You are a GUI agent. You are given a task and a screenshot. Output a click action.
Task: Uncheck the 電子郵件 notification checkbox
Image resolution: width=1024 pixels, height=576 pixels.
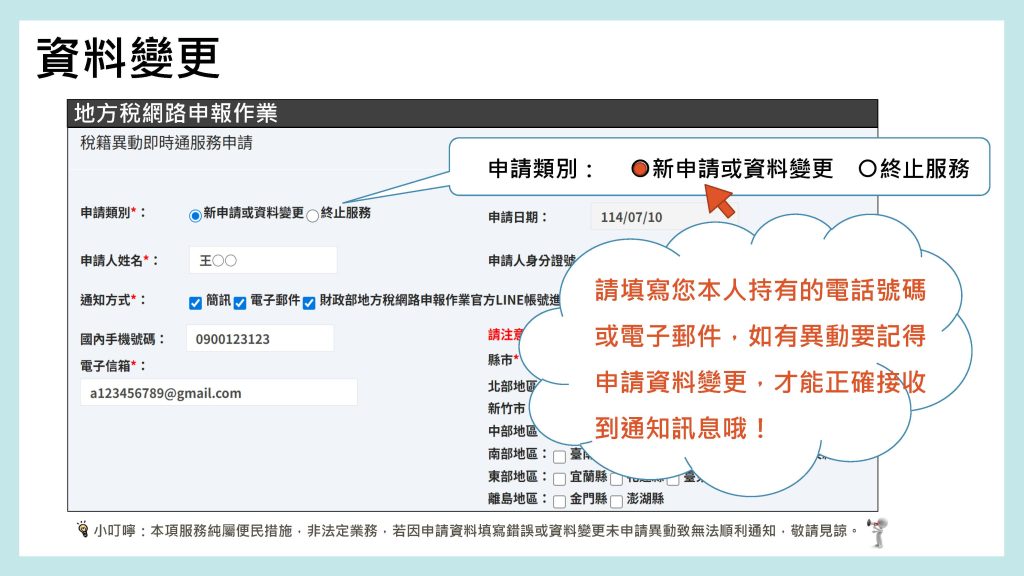pyautogui.click(x=239, y=303)
